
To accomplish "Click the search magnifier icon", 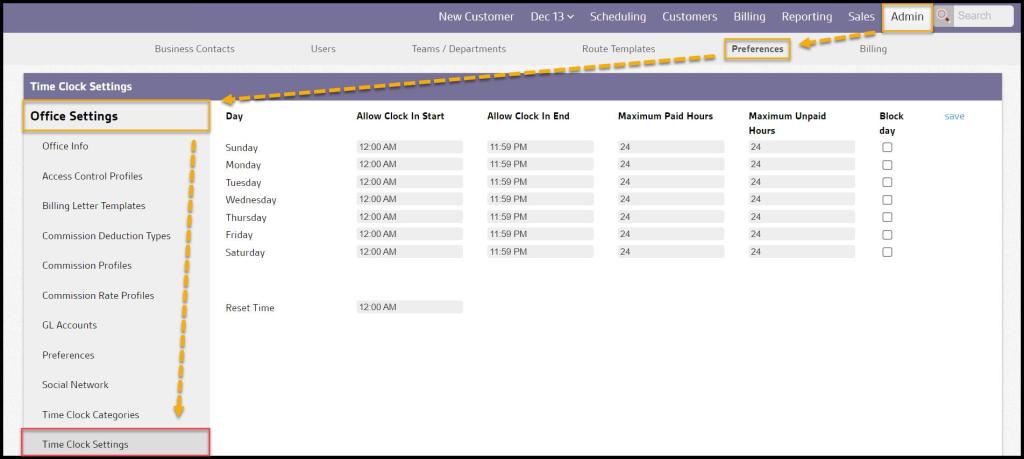I will click(943, 17).
